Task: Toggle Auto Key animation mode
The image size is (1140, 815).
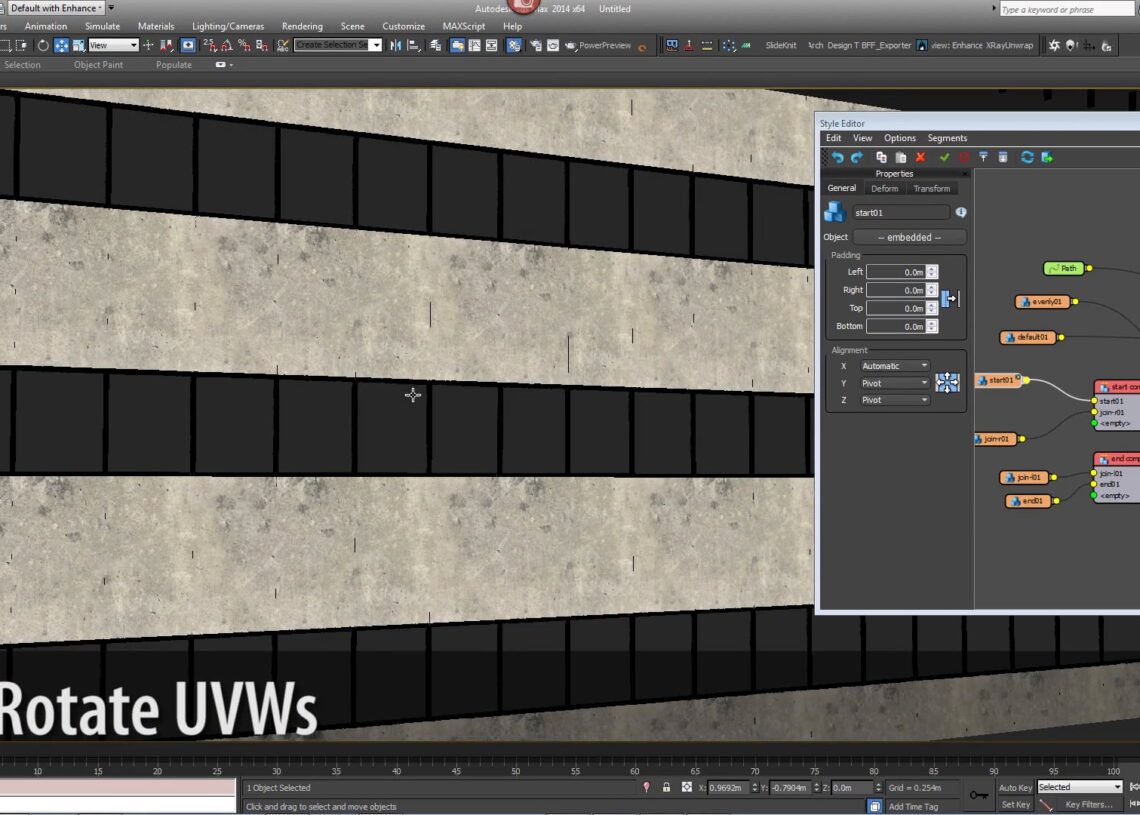Action: tap(1015, 787)
